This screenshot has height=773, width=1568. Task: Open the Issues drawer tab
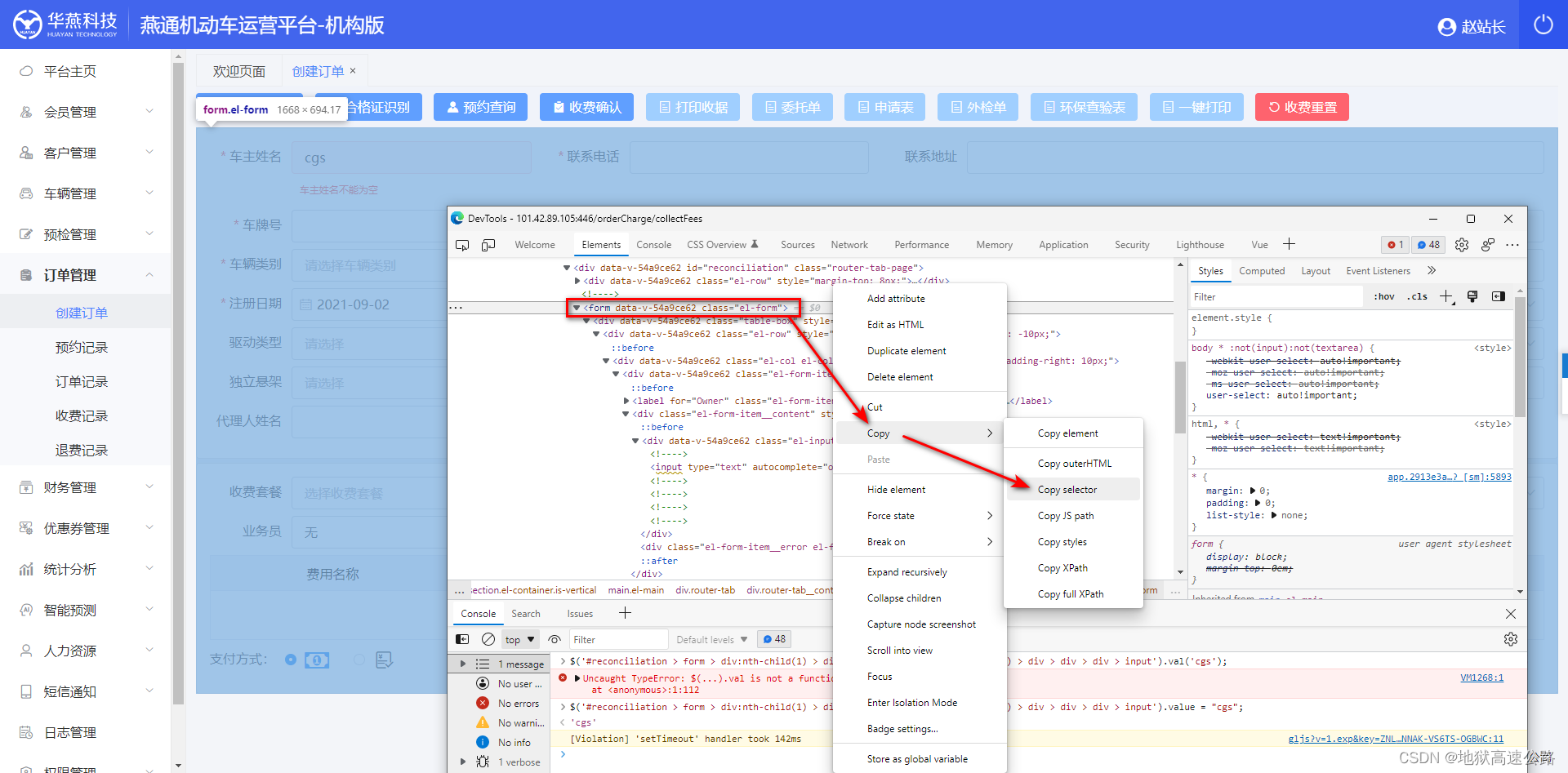click(580, 614)
